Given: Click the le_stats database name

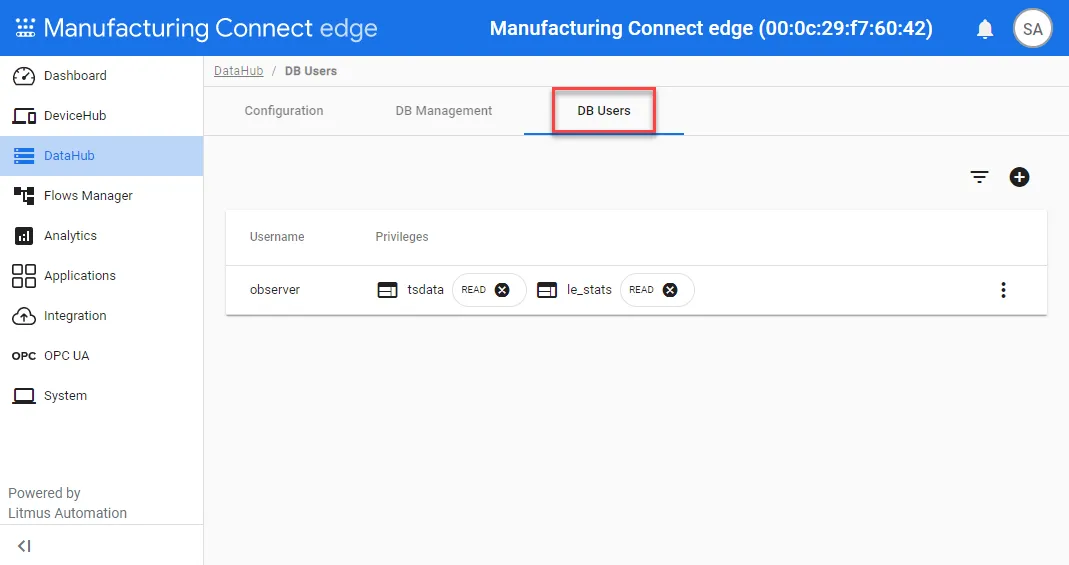Looking at the screenshot, I should click(589, 290).
